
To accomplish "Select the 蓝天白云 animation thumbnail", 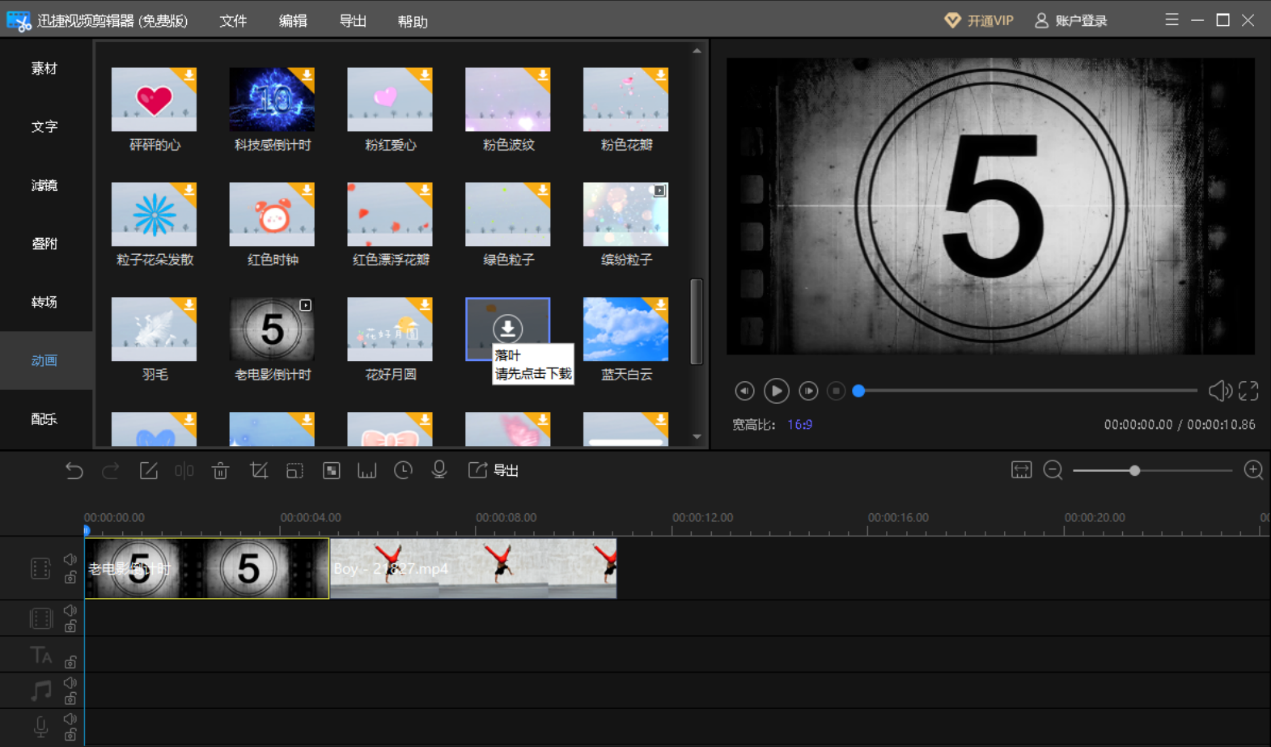I will click(626, 330).
